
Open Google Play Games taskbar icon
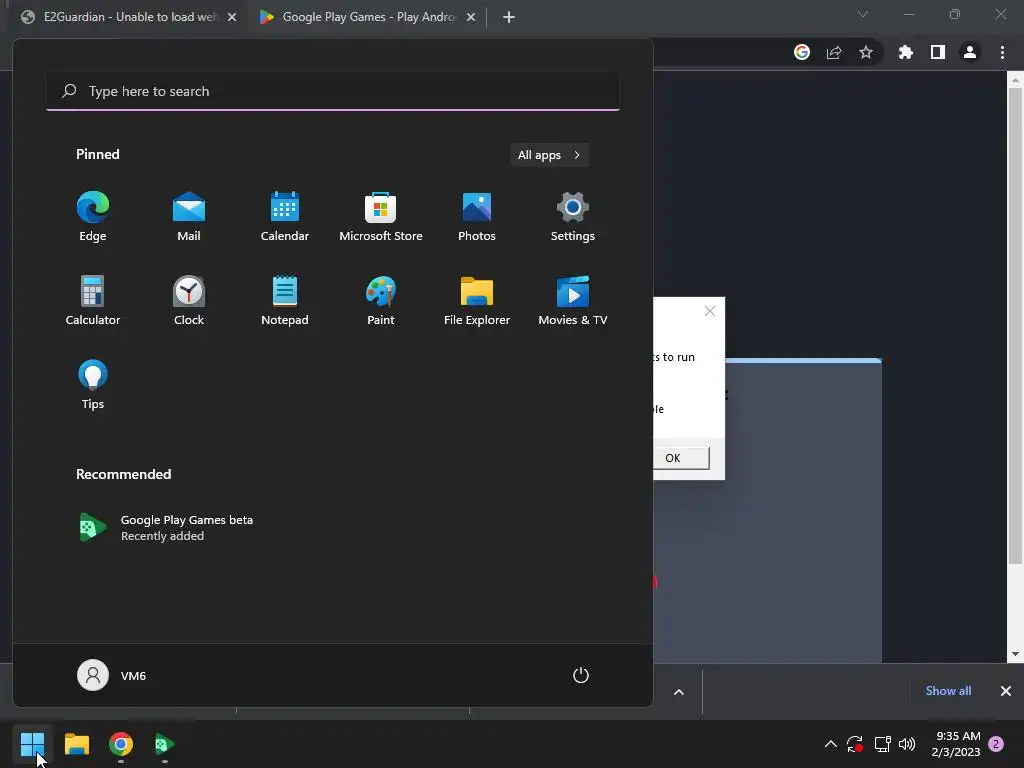[165, 744]
